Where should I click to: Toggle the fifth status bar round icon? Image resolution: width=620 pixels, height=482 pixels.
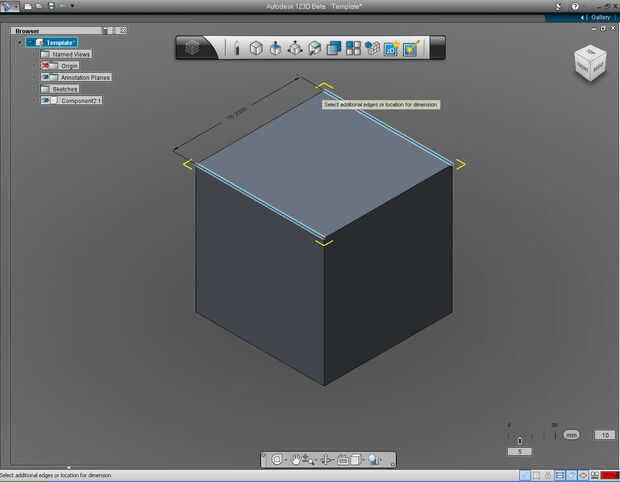click(x=571, y=475)
